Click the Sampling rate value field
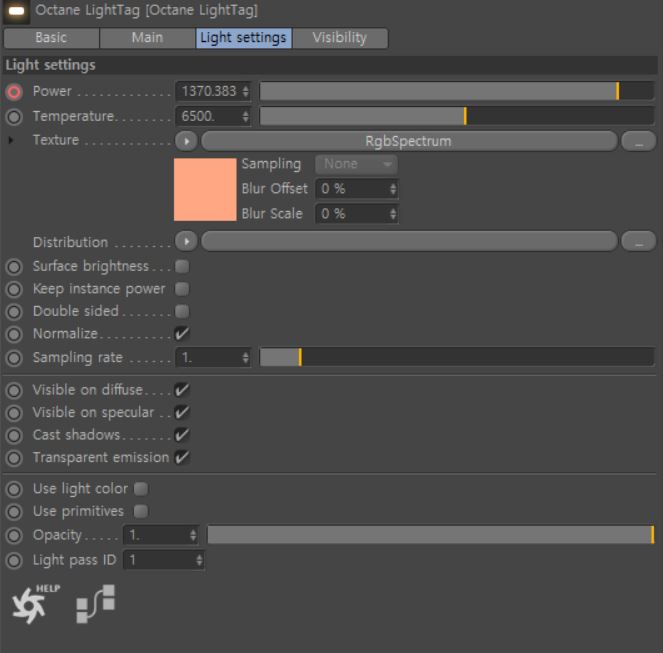This screenshot has width=663, height=653. click(x=213, y=358)
